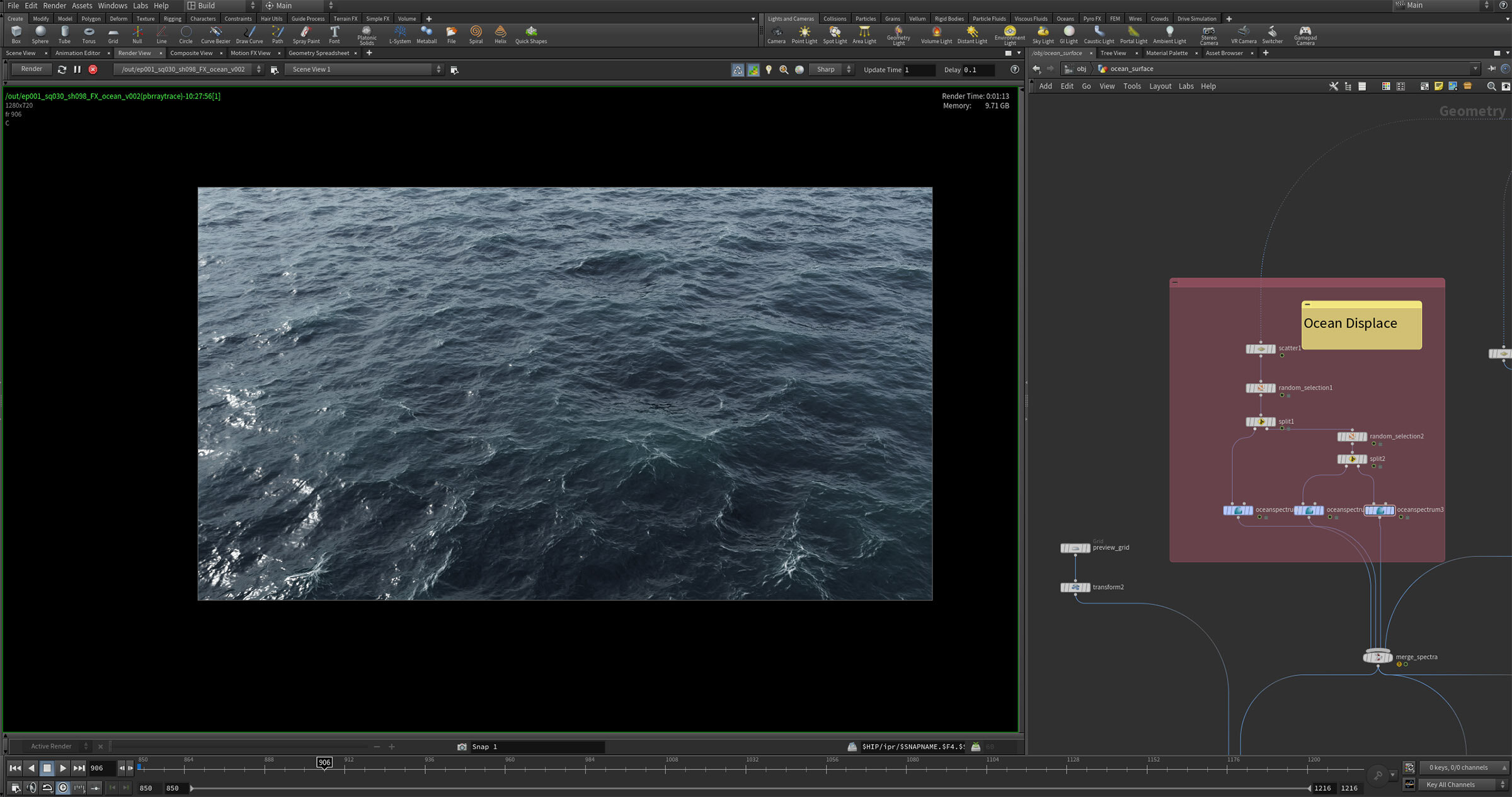The width and height of the screenshot is (1512, 797).
Task: Click the Render button
Action: pyautogui.click(x=31, y=69)
